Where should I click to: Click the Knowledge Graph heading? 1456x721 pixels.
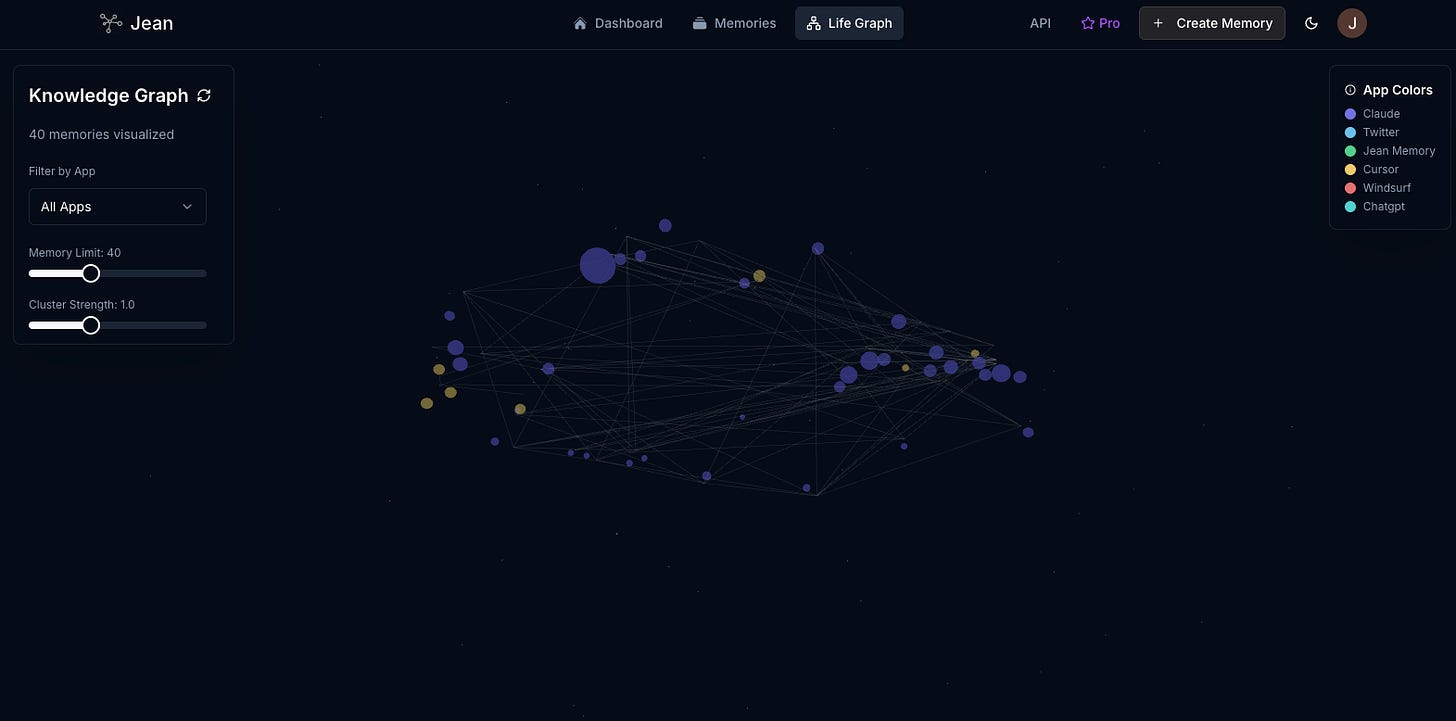click(108, 95)
